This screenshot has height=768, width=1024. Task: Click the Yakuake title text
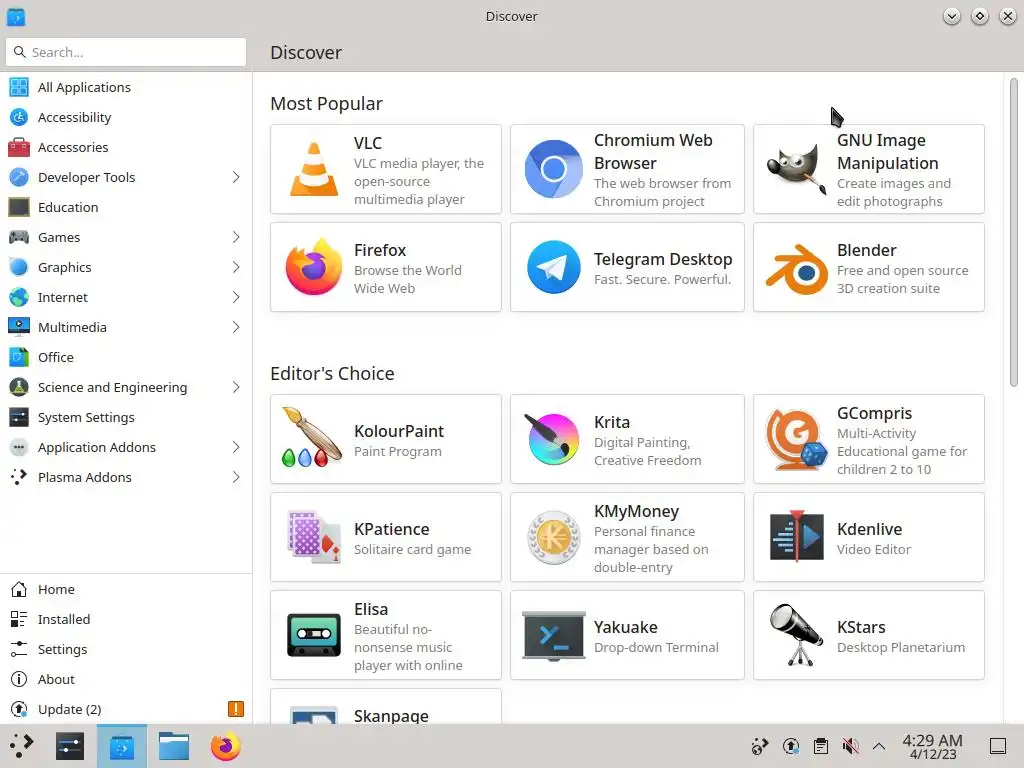[x=626, y=627]
